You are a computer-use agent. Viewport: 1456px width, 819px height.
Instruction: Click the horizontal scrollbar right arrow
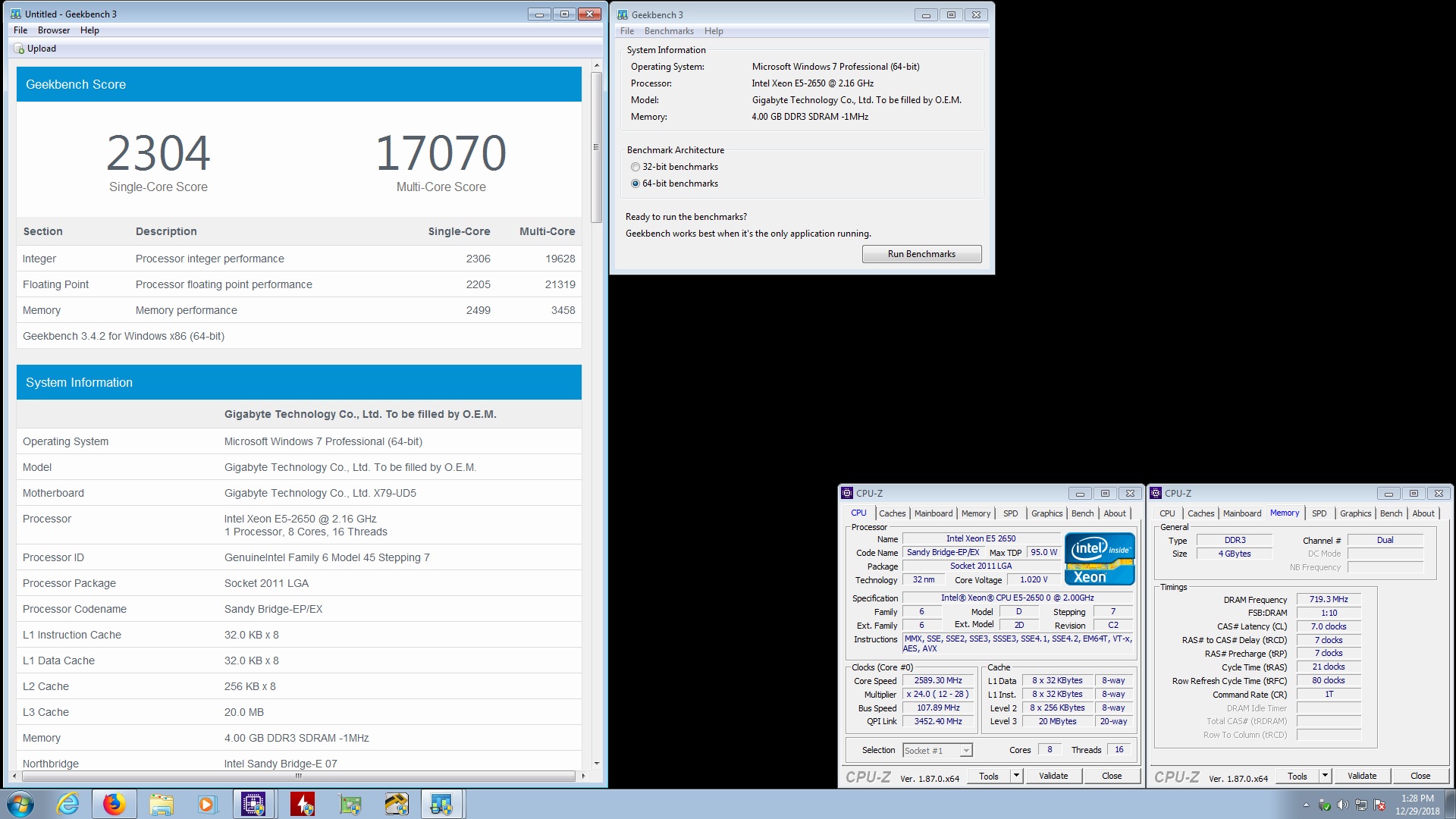(582, 776)
